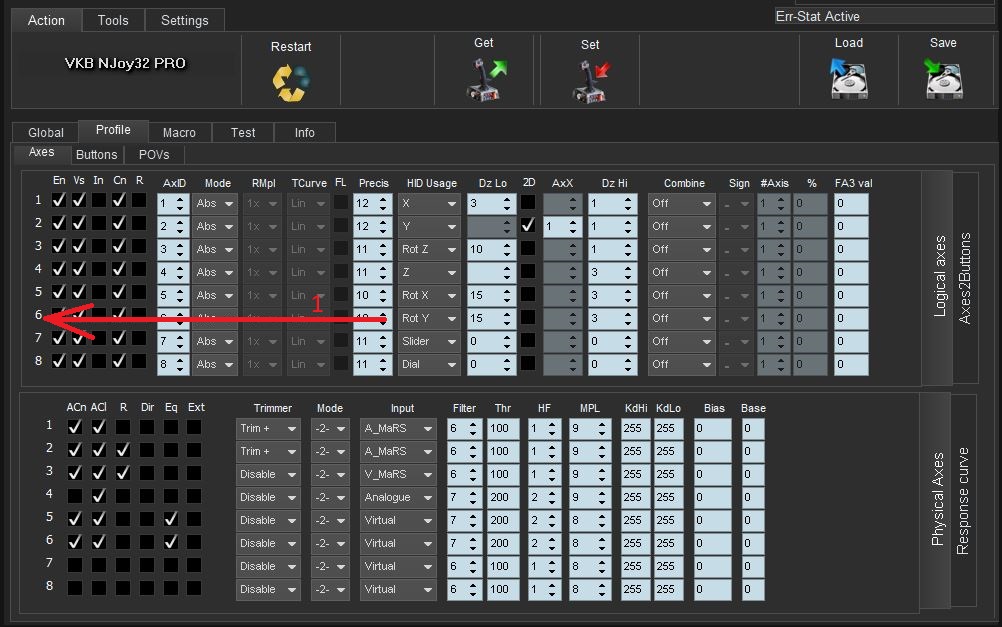Click the Bias field for physical axis 1

point(713,428)
